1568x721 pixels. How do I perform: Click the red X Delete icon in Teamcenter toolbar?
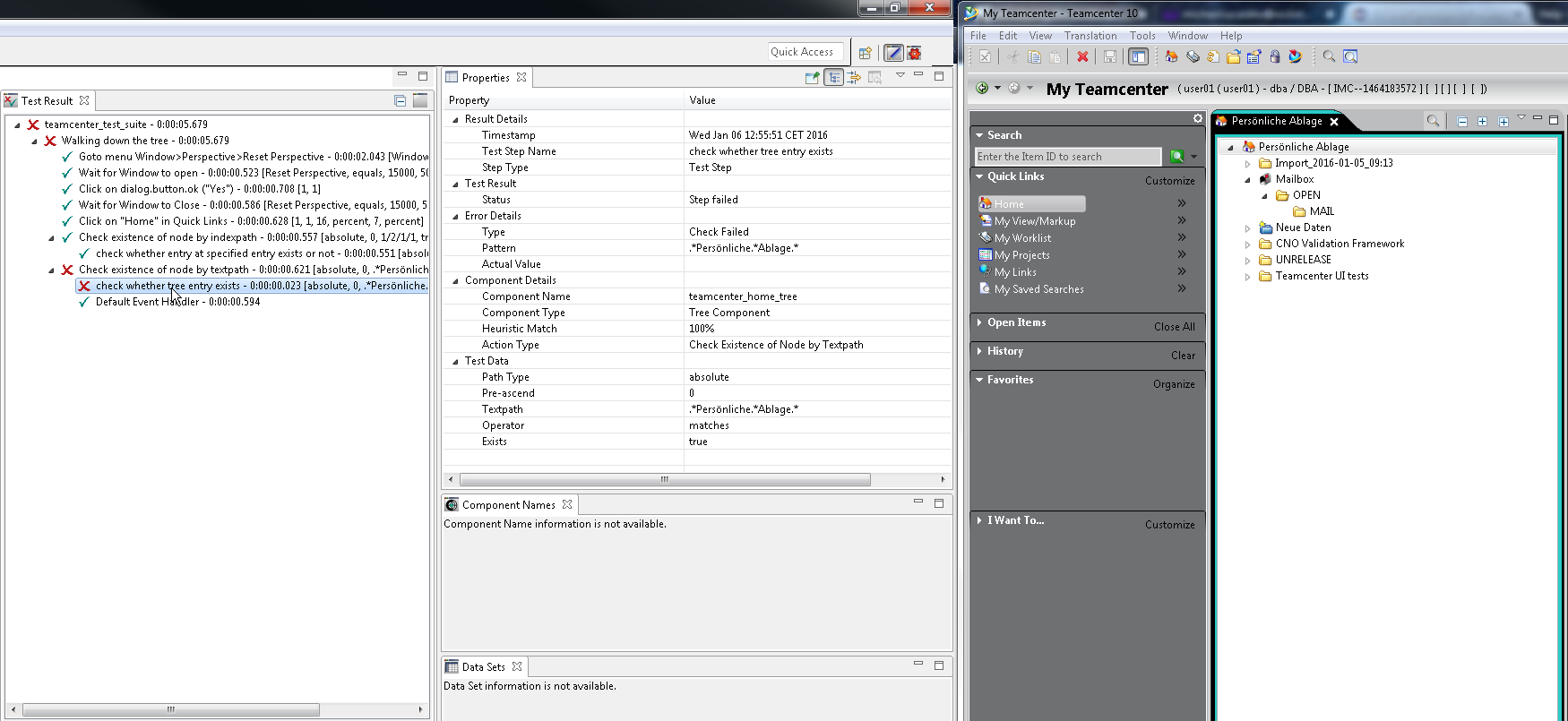coord(1082,56)
